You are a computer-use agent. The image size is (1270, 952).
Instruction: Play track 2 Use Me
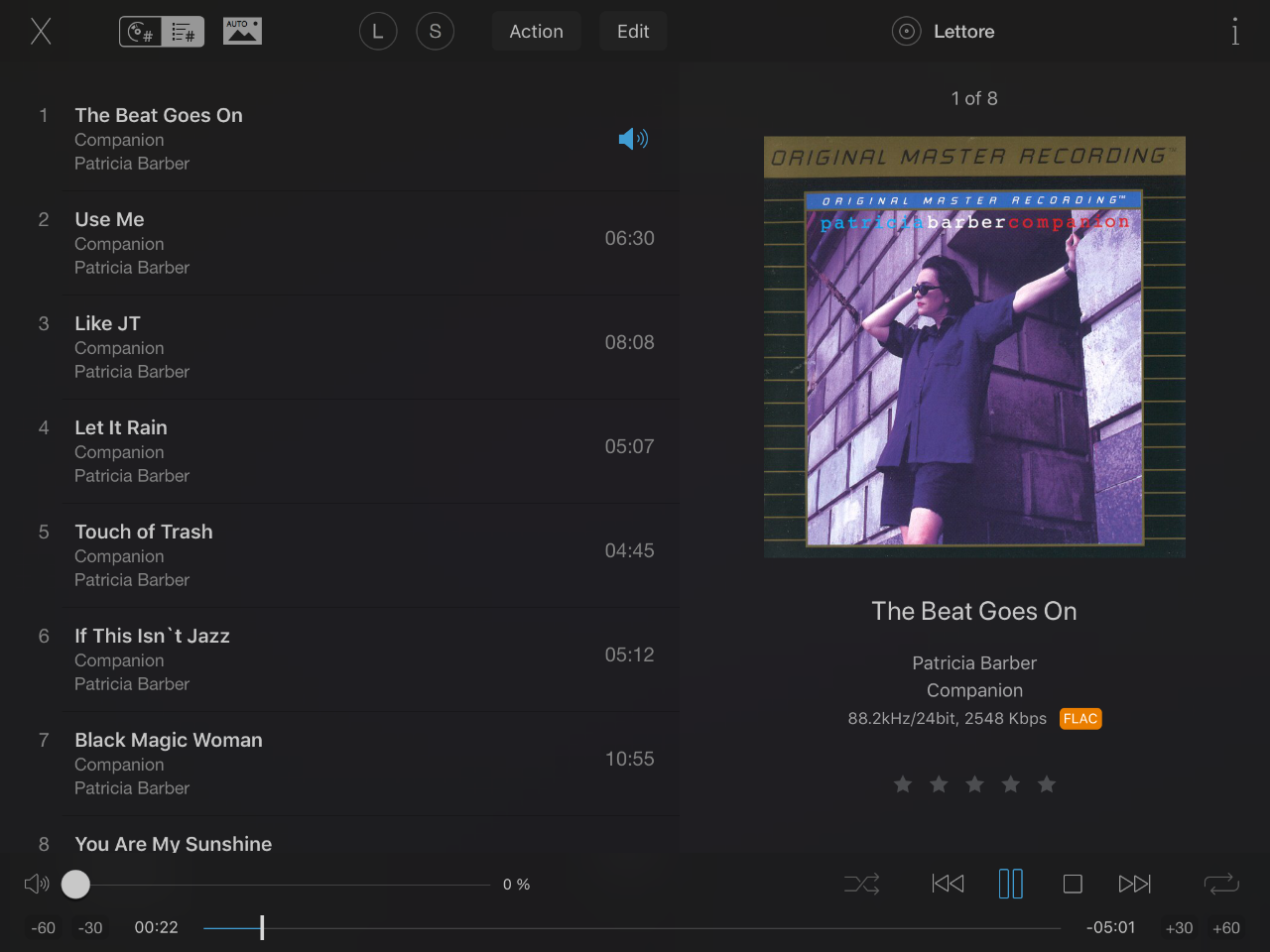[339, 243]
